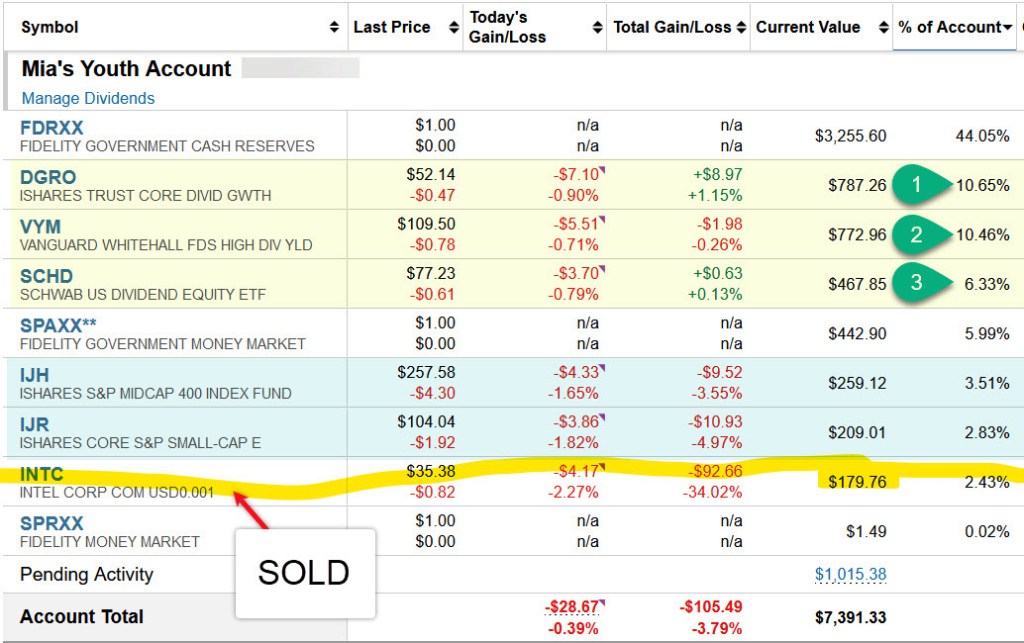Screen dimensions: 1024x643
Task: Open the DGRO position details
Action: [48, 177]
